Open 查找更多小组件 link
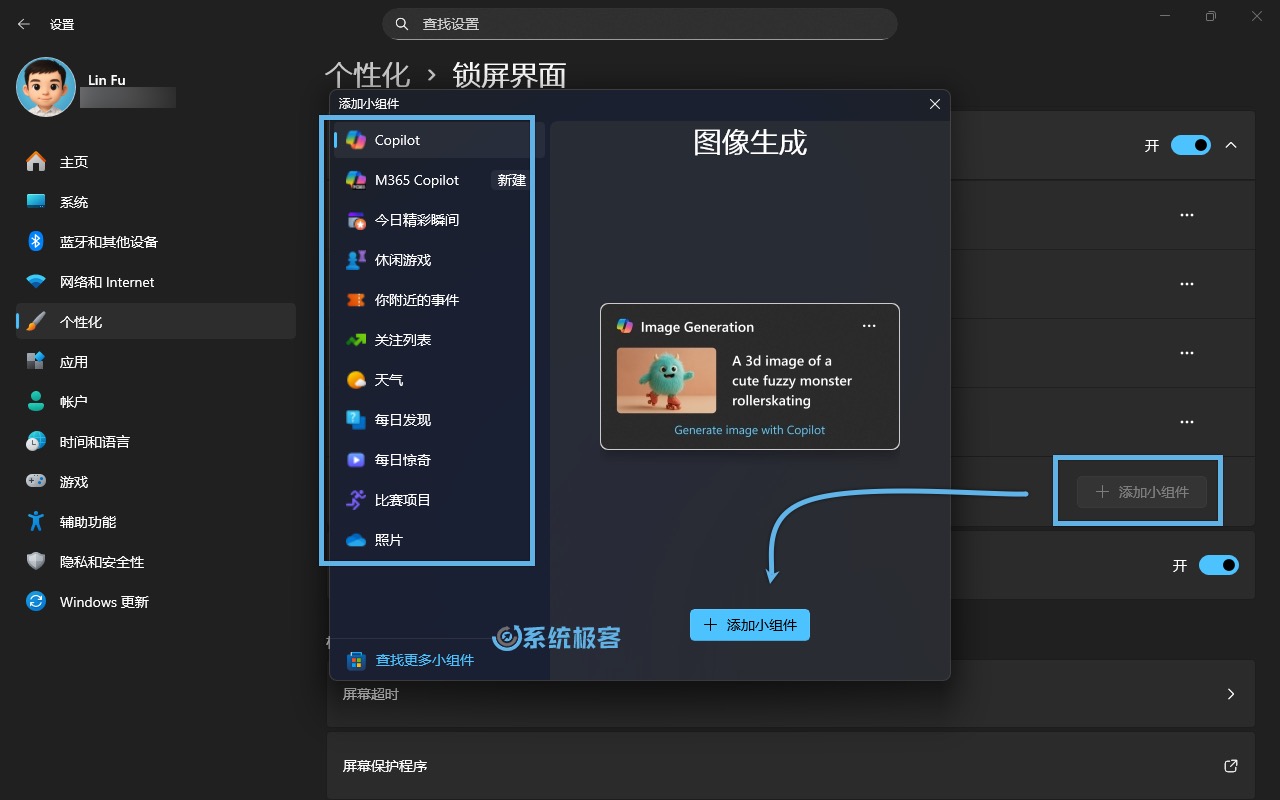 (422, 660)
